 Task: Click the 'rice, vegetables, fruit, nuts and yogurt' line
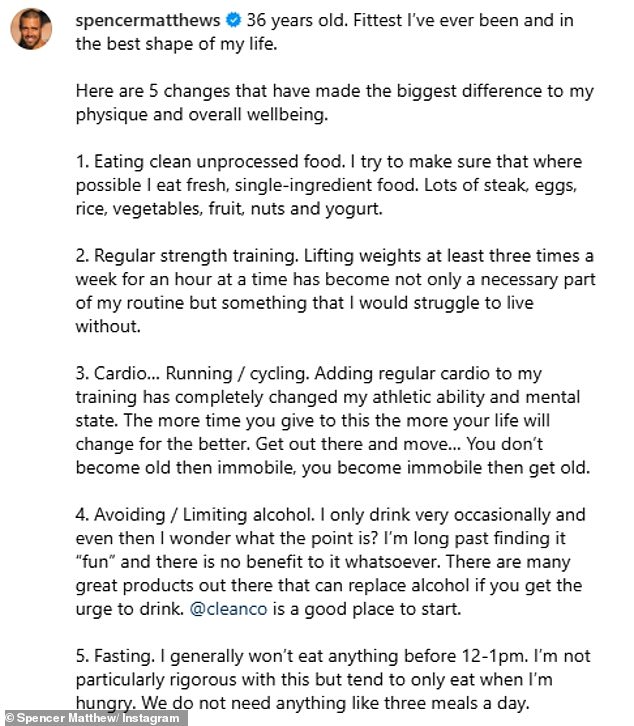click(x=229, y=209)
